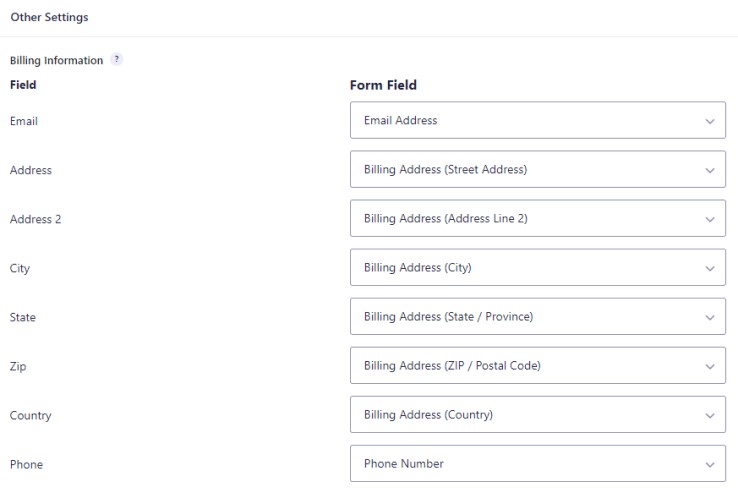This screenshot has height=493, width=738.
Task: Click the Billing Information help icon
Action: (116, 59)
